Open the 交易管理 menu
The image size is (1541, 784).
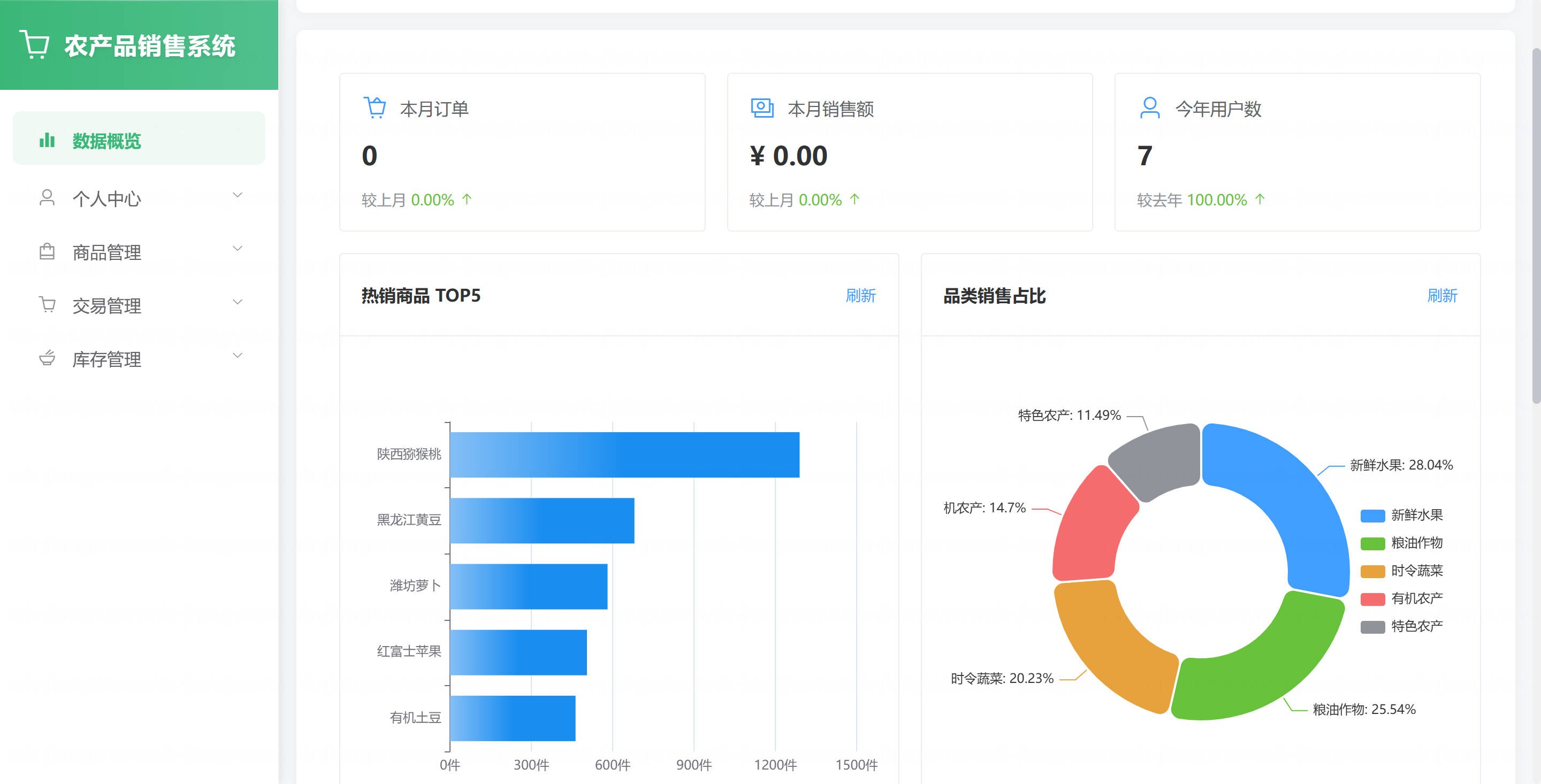click(x=139, y=305)
